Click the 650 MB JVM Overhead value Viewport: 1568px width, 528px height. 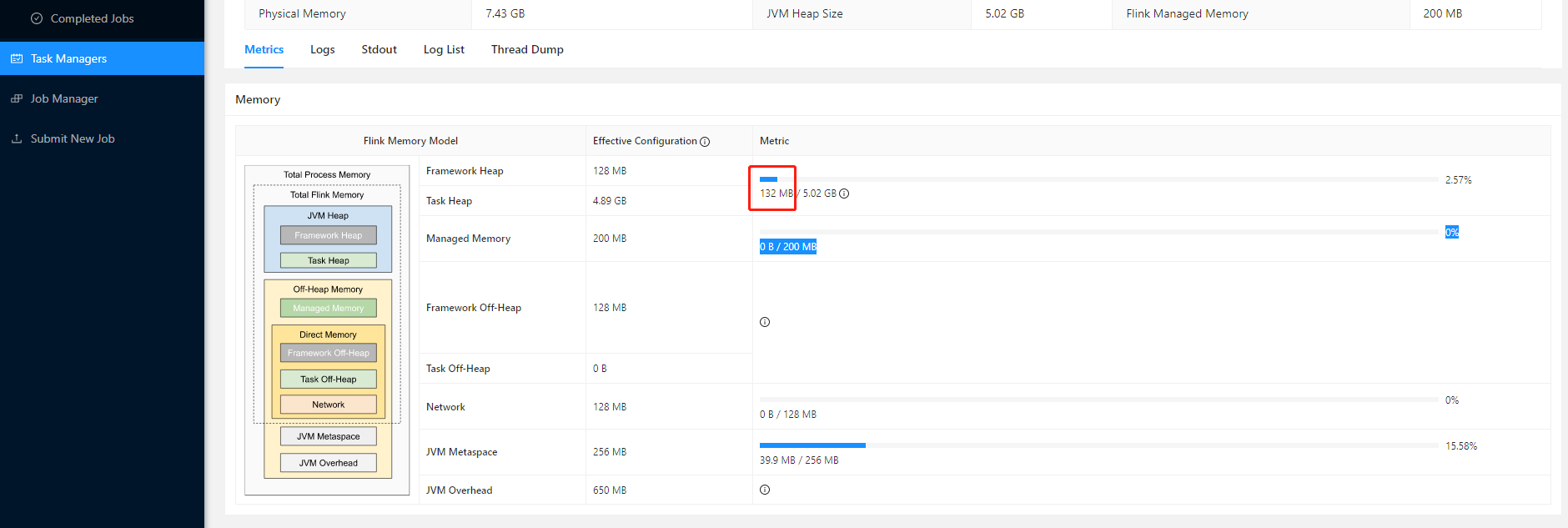tap(610, 490)
